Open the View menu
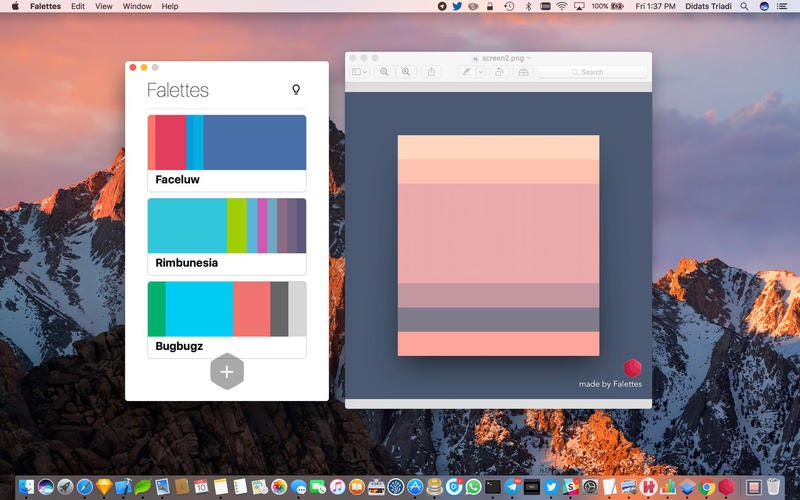Screen dimensions: 800x500 tap(104, 6)
